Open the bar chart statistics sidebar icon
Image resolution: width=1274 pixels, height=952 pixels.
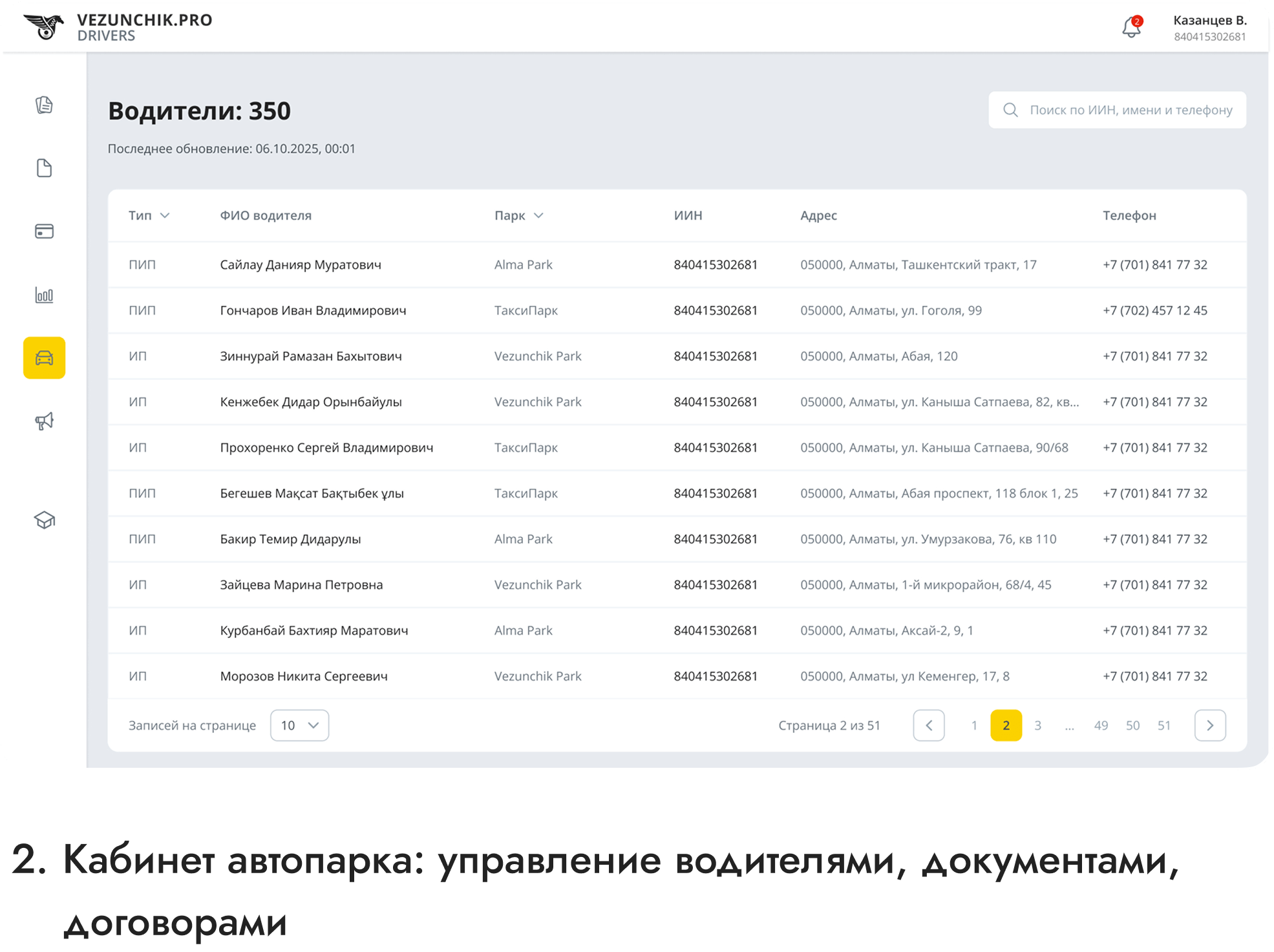(44, 295)
